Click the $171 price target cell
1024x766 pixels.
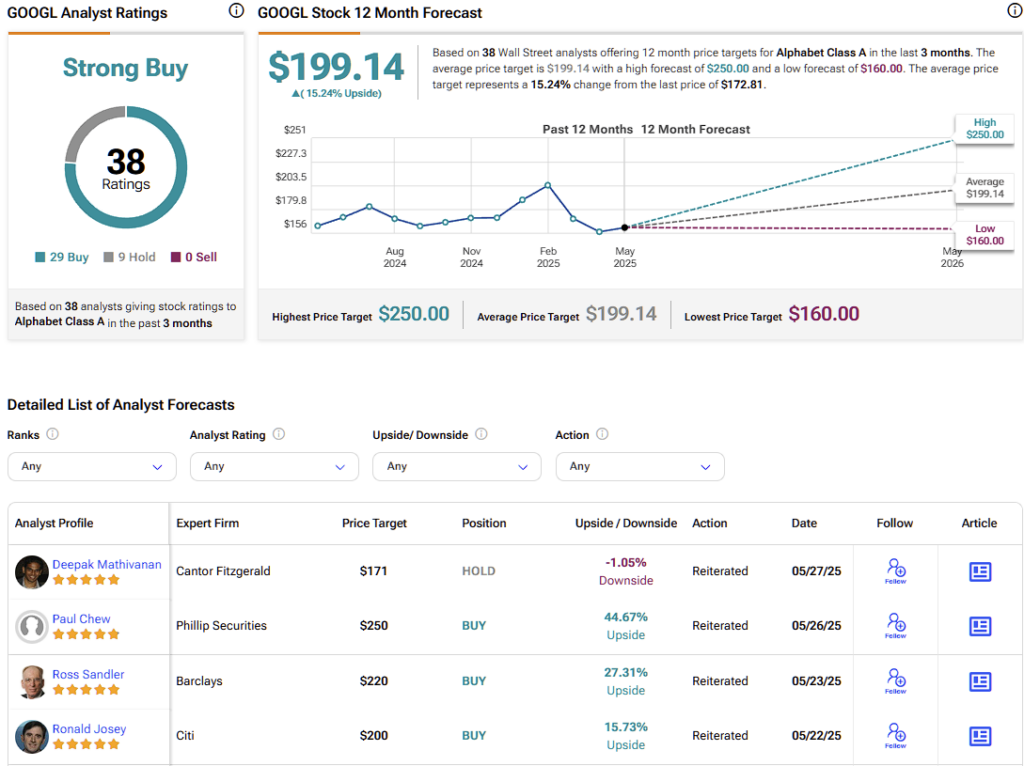[x=373, y=571]
